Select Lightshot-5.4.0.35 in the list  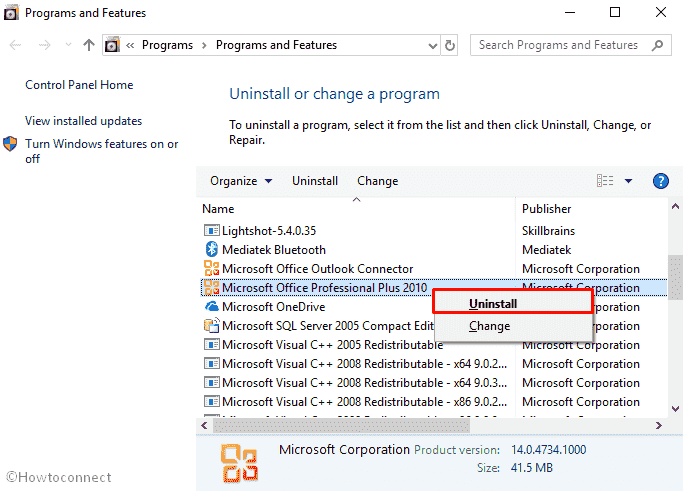(x=269, y=230)
